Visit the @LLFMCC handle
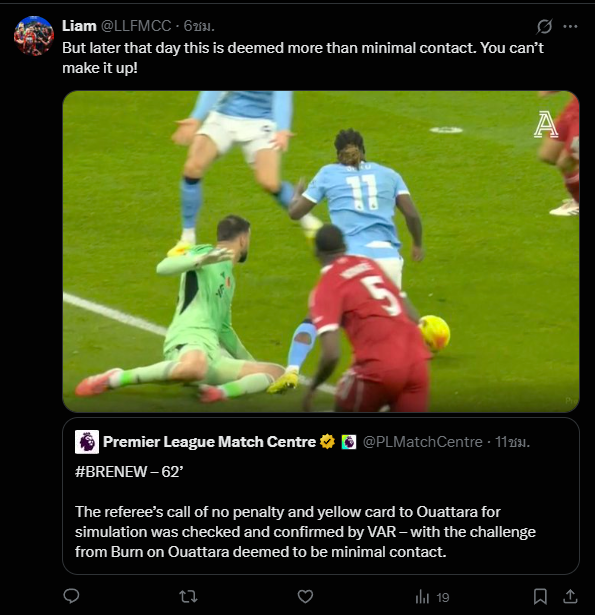 (x=136, y=26)
